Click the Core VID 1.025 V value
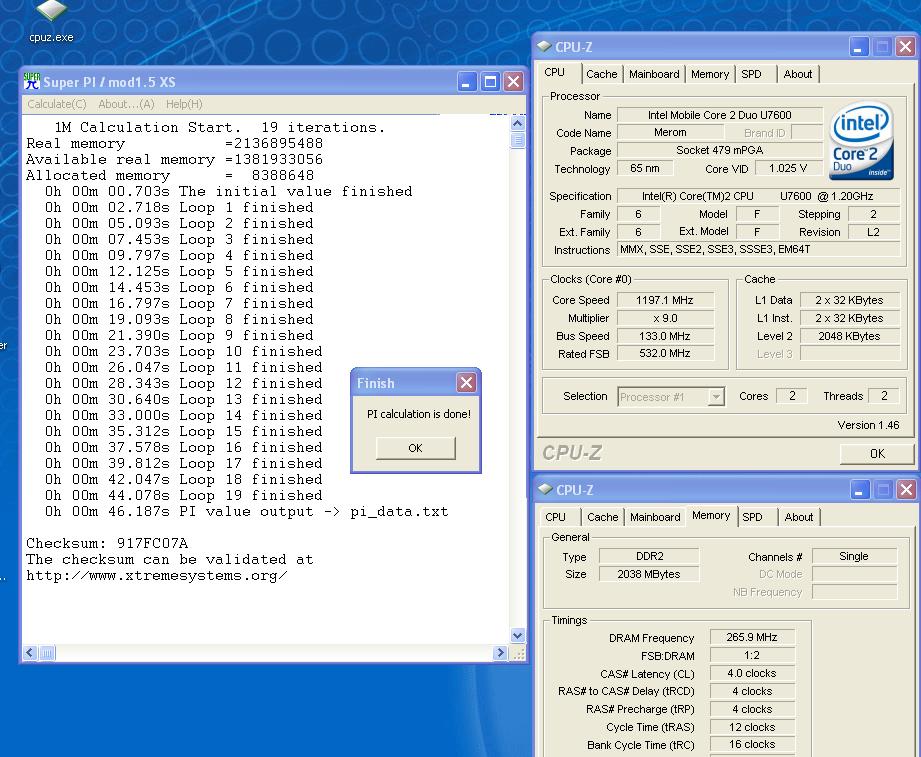The width and height of the screenshot is (921, 757). (x=788, y=169)
